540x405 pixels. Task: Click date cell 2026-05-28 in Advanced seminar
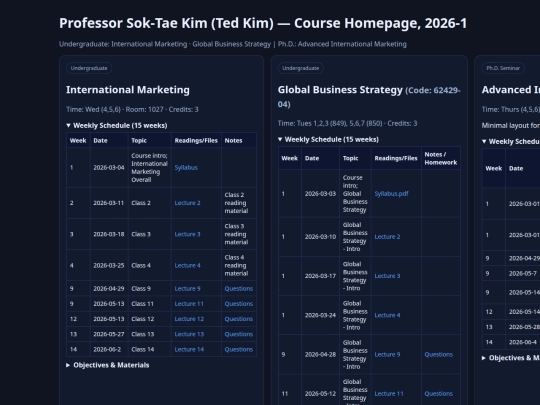(524, 327)
